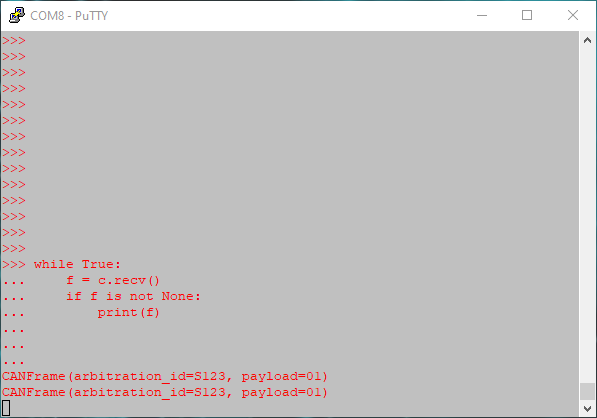Image resolution: width=597 pixels, height=418 pixels.
Task: Click the scrollbar down arrow
Action: pyautogui.click(x=587, y=409)
